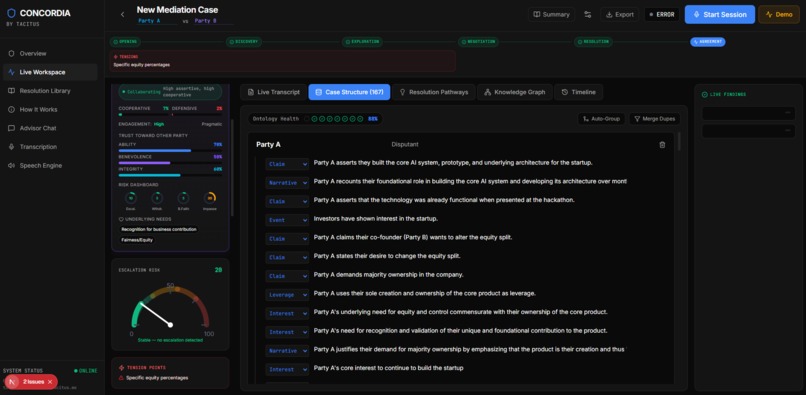Open the Resolution Pathways tab

(x=434, y=92)
